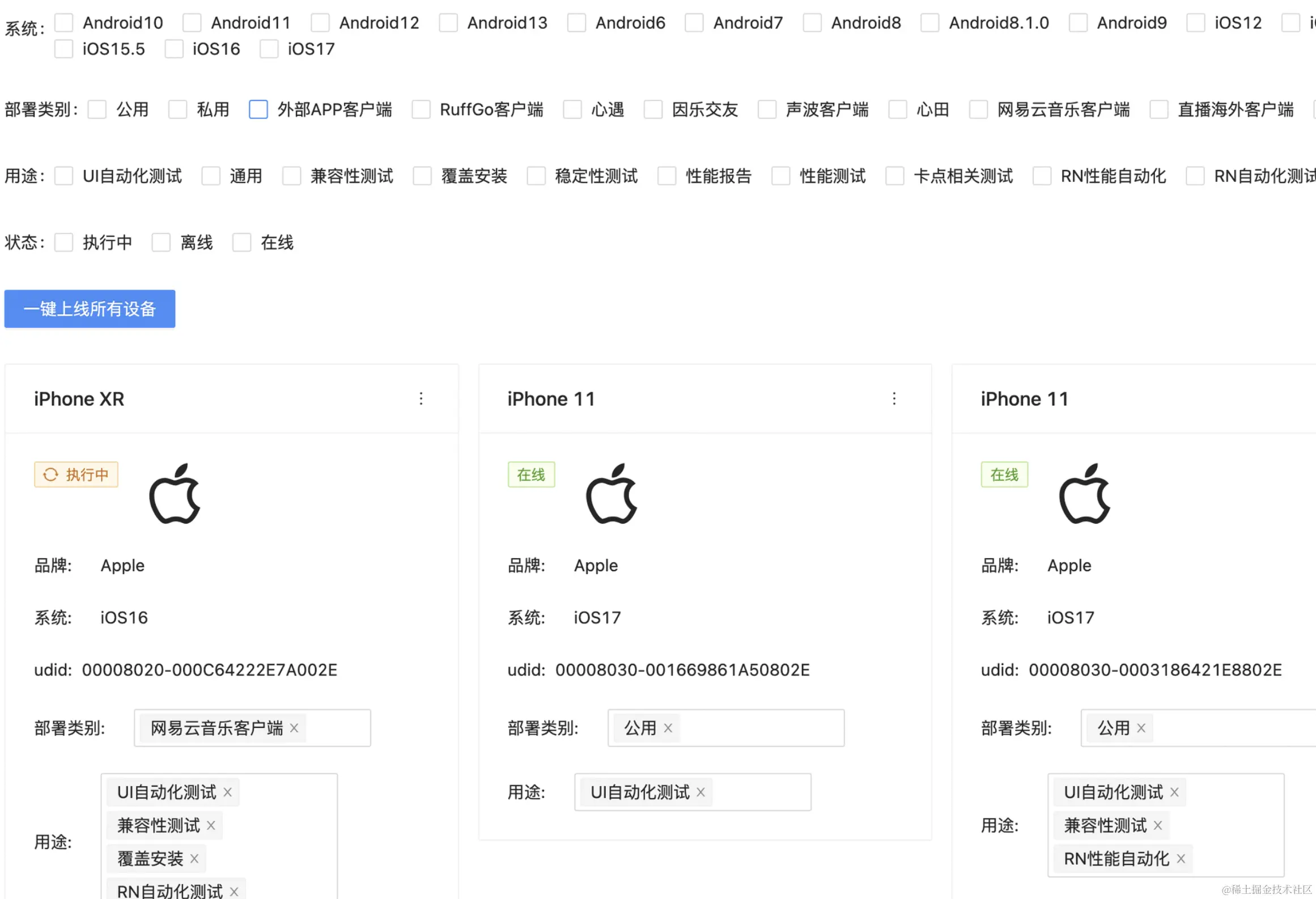This screenshot has width=1316, height=899.
Task: Open iPhone XR card more options menu
Action: (x=421, y=398)
